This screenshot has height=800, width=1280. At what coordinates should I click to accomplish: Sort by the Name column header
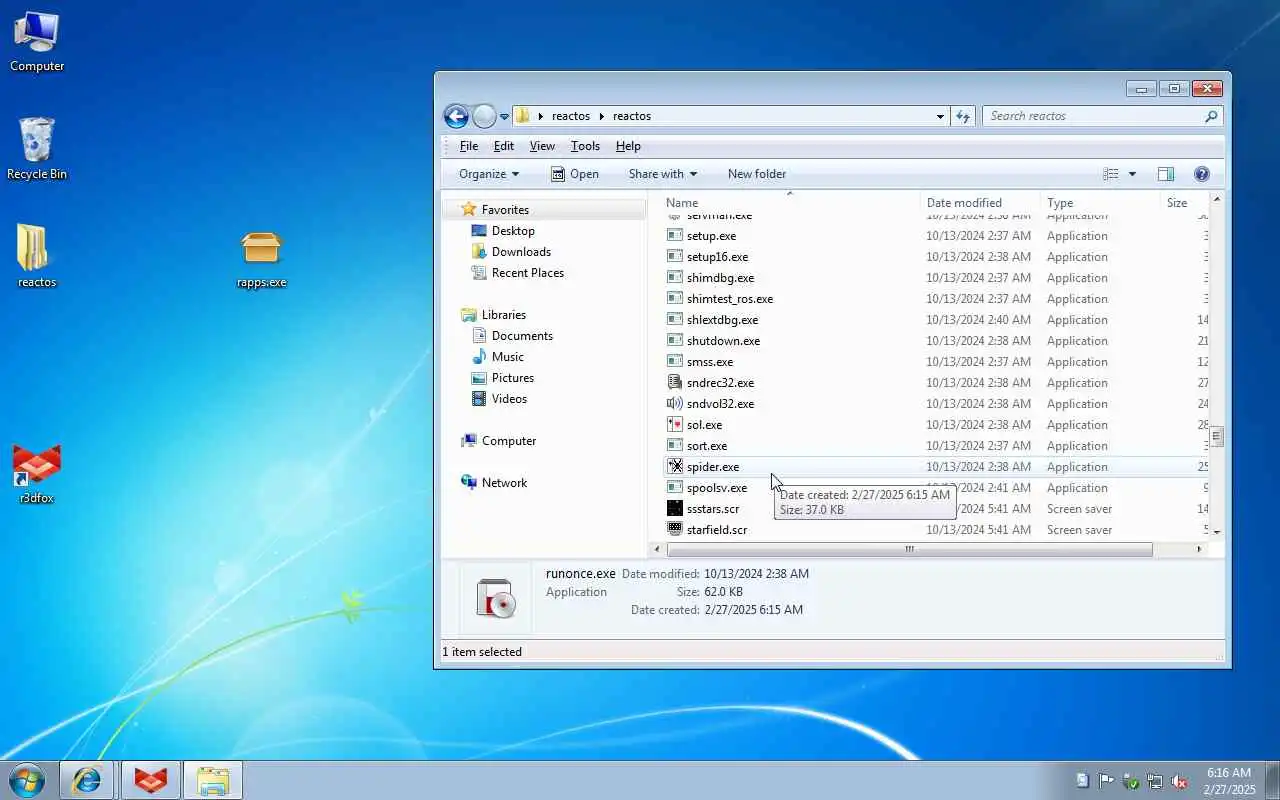(789, 203)
